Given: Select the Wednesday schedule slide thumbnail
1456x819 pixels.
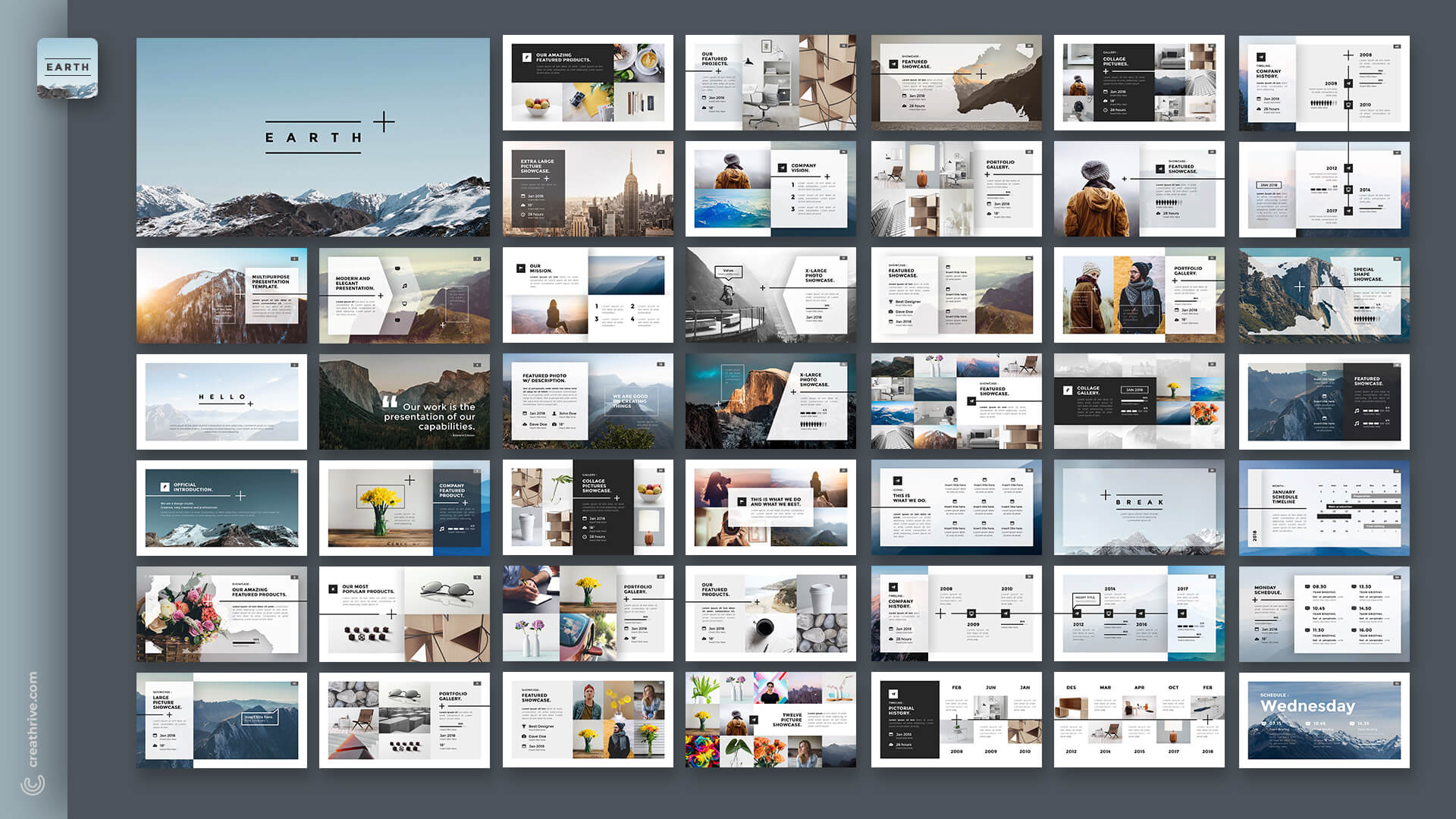Looking at the screenshot, I should [1323, 720].
